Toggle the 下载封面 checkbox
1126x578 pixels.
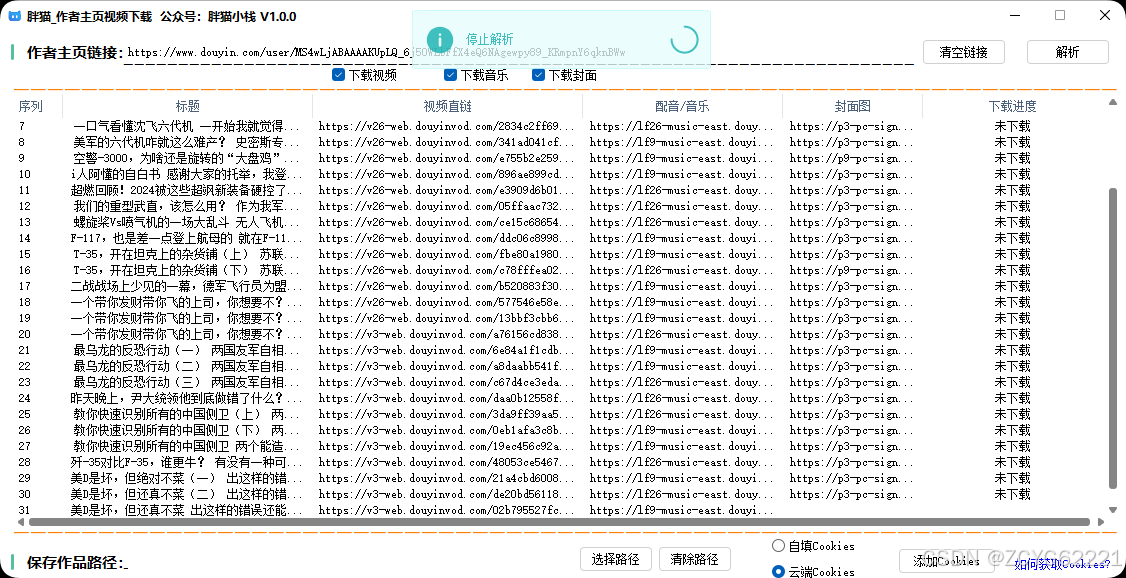pyautogui.click(x=539, y=75)
